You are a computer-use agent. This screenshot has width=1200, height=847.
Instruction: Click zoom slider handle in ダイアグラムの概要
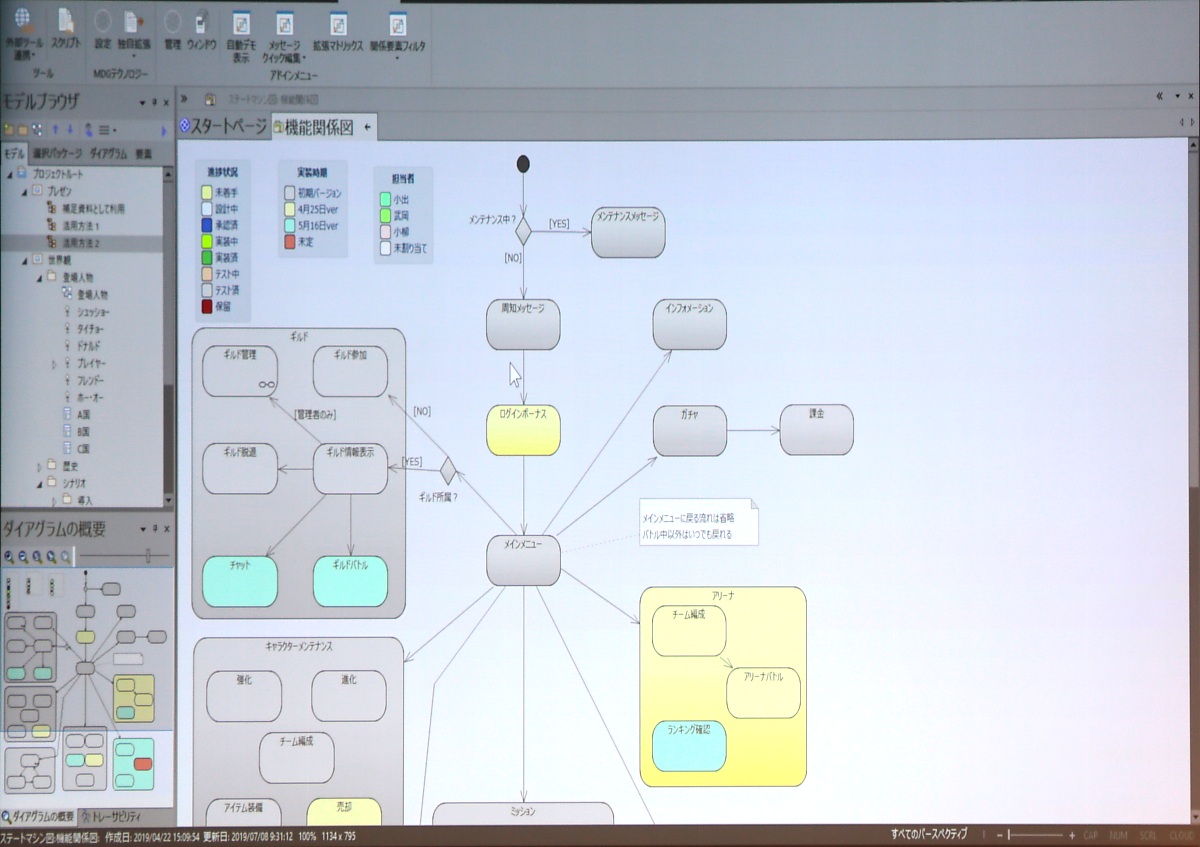[x=149, y=556]
